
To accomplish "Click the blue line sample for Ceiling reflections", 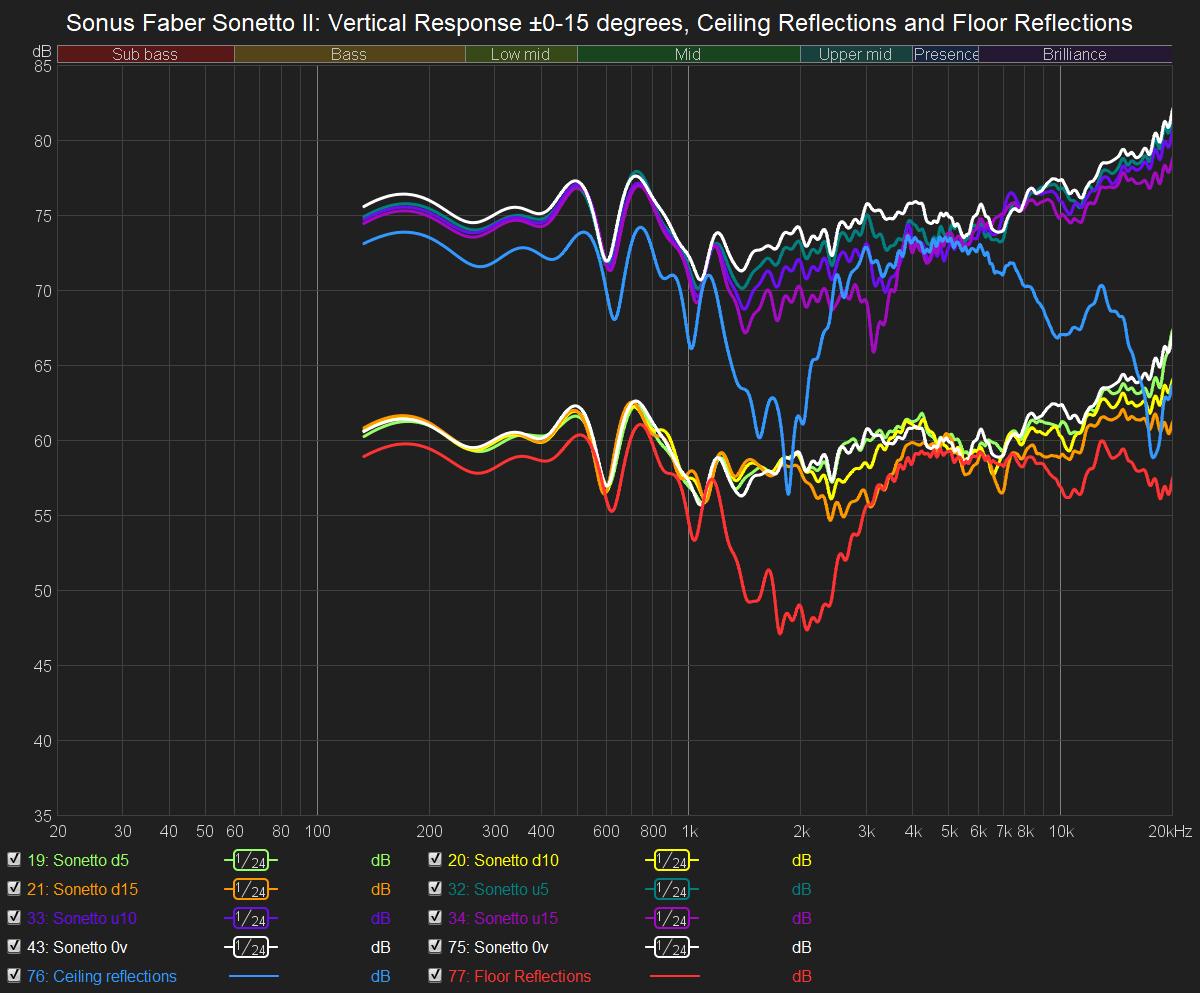I will (254, 976).
